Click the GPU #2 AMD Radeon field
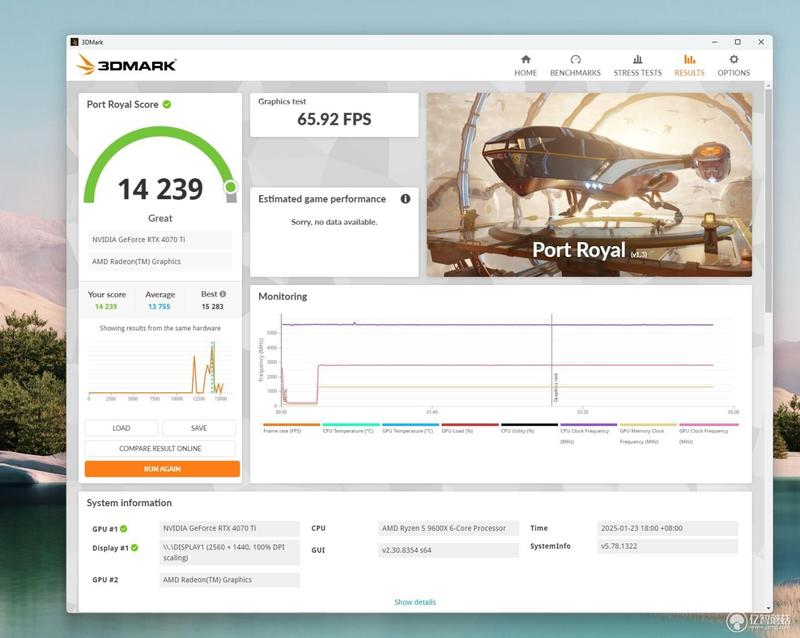800x638 pixels. click(x=230, y=580)
